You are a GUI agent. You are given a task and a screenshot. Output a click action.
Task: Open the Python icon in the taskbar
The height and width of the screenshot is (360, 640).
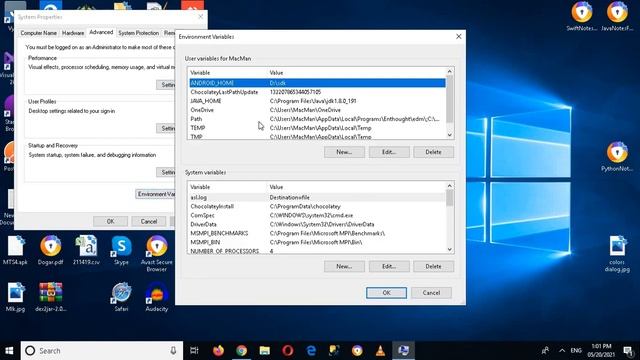coord(334,351)
